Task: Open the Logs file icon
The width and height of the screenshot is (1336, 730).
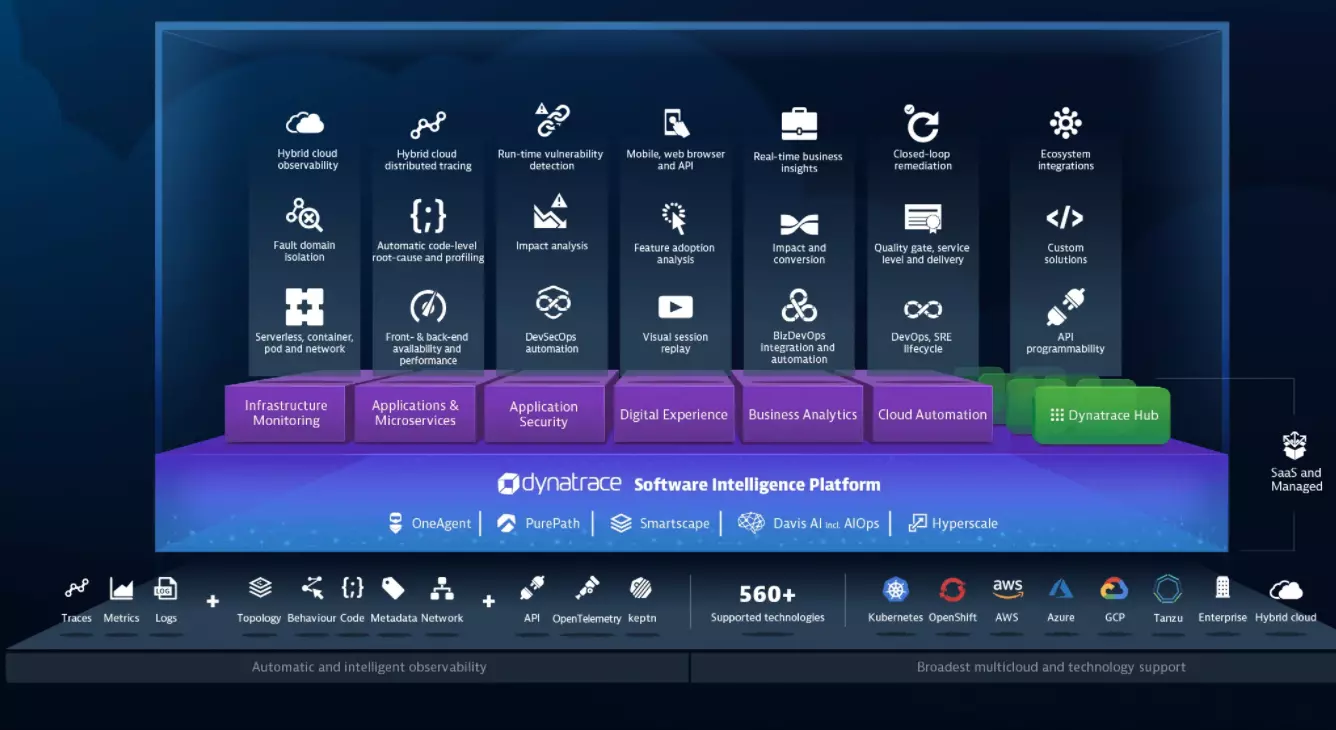Action: point(166,588)
